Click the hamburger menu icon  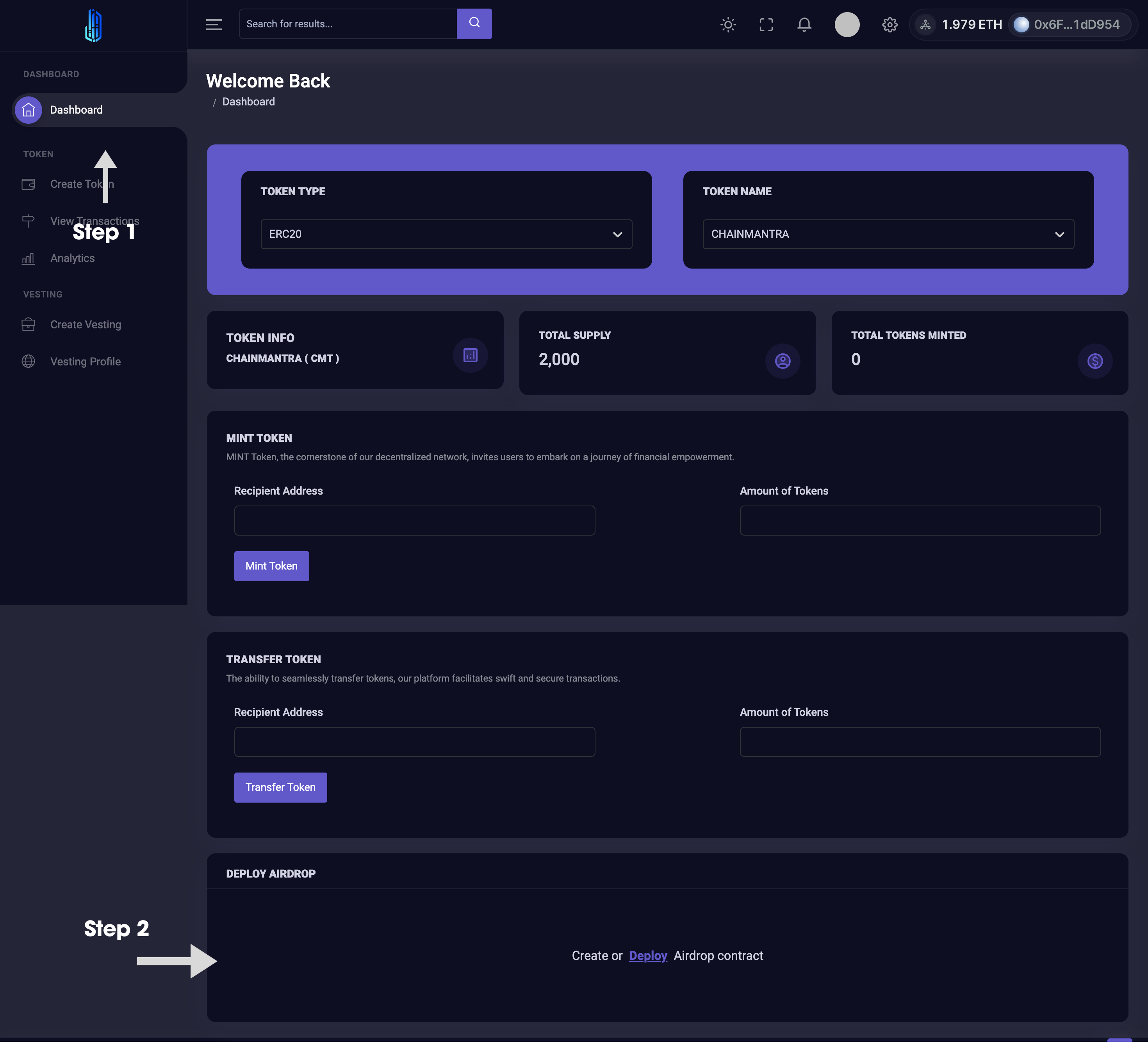tap(214, 25)
